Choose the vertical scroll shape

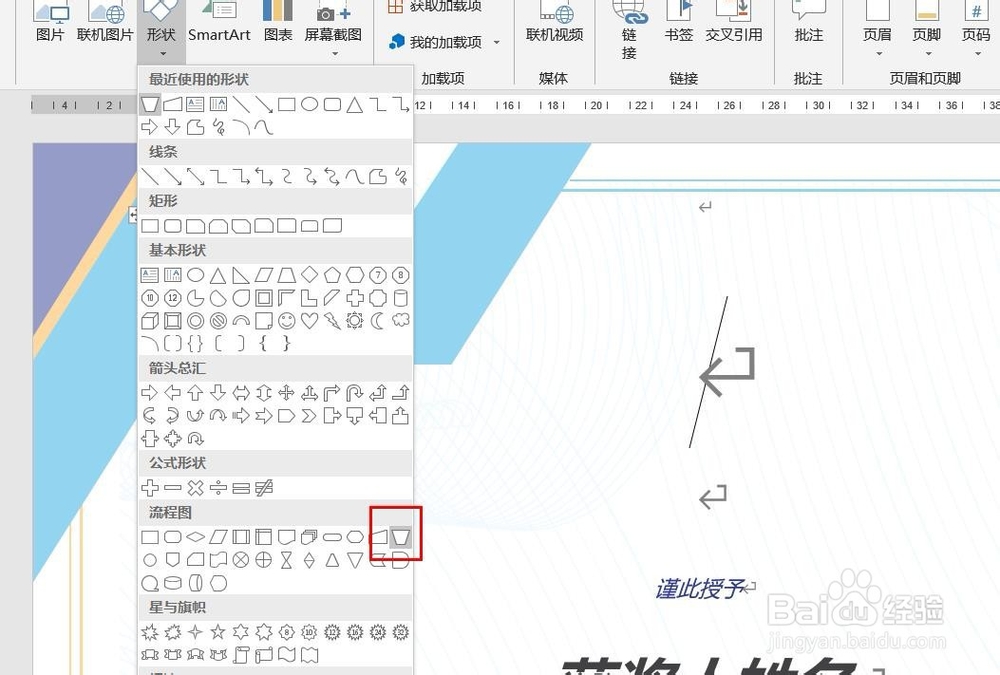click(241, 655)
